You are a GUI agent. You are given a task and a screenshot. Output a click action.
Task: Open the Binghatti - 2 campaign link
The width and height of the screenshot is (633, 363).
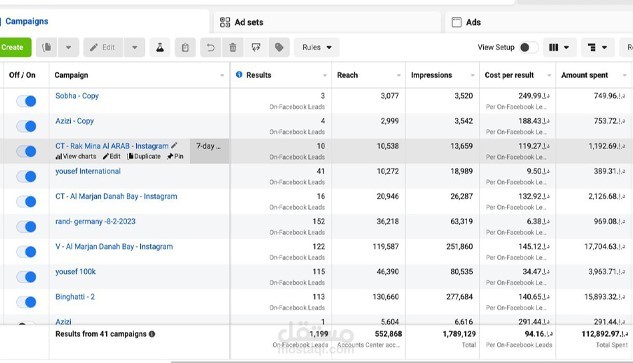(75, 297)
